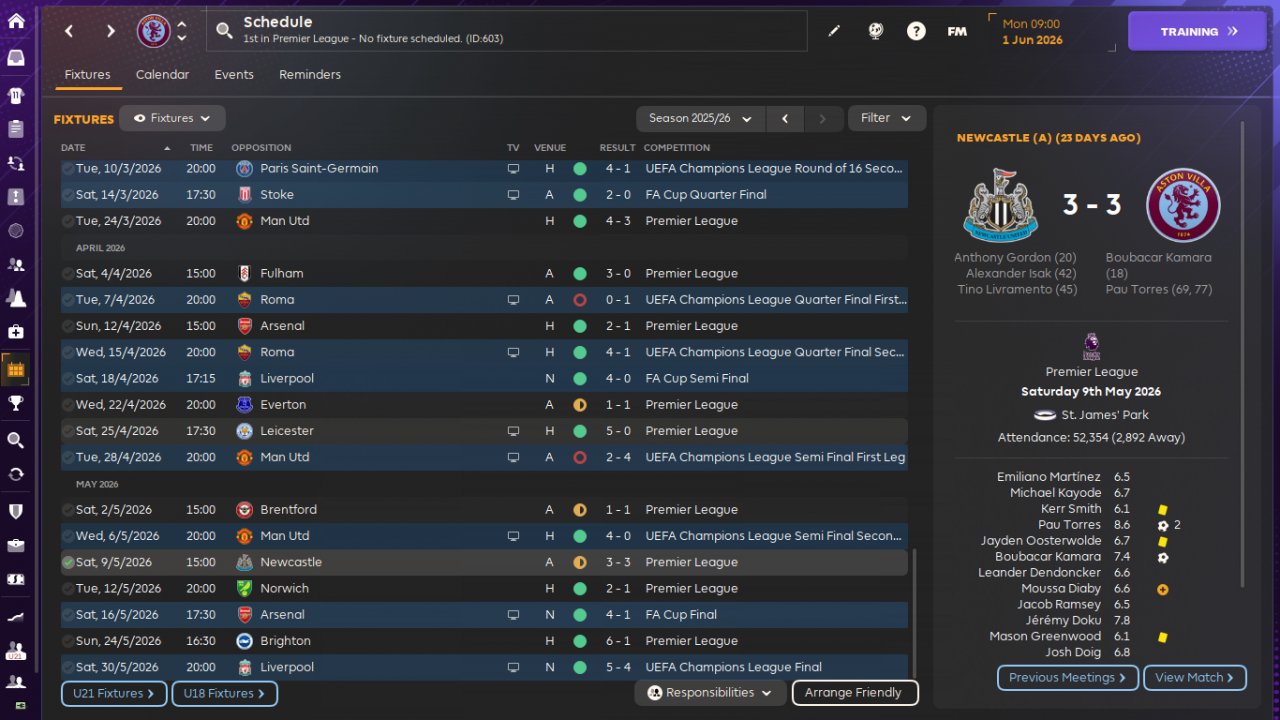Viewport: 1280px width, 720px height.
Task: Open U21 Fixtures
Action: [x=115, y=693]
